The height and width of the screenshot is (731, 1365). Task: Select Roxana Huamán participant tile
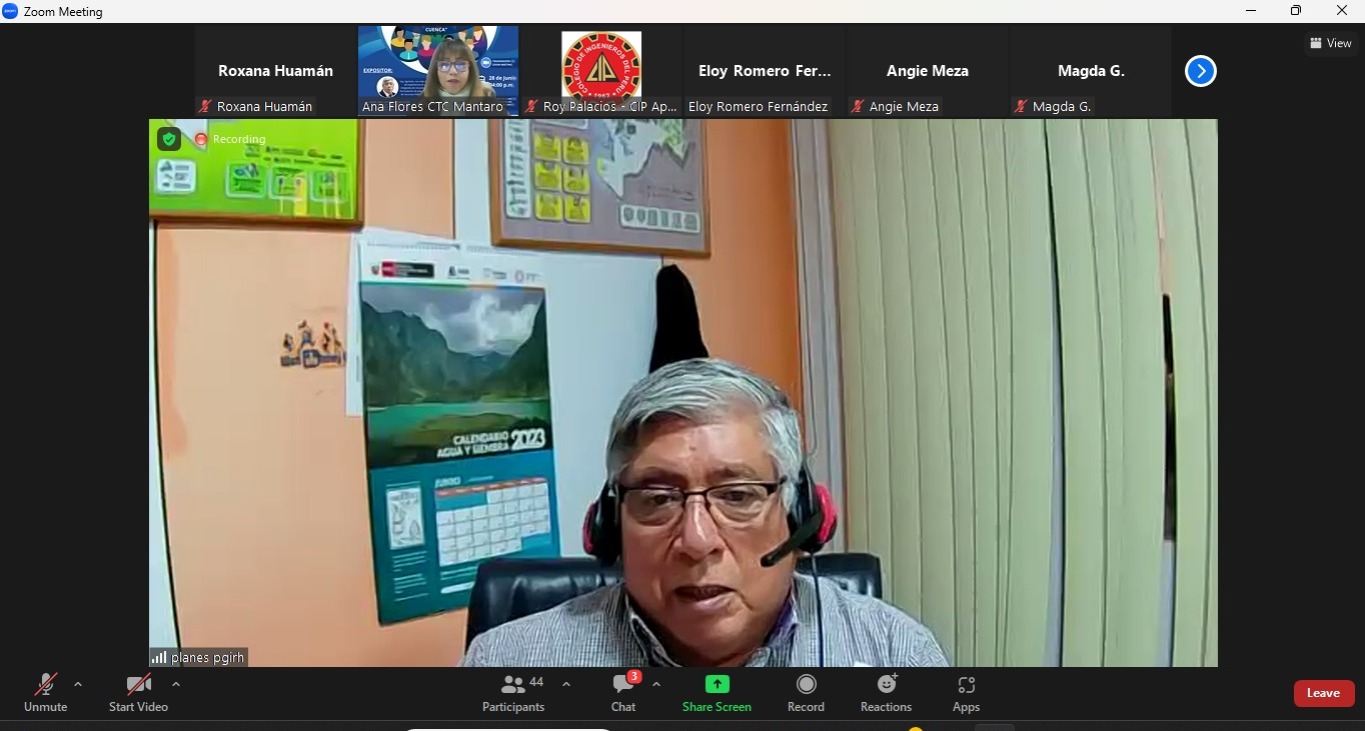[x=275, y=71]
